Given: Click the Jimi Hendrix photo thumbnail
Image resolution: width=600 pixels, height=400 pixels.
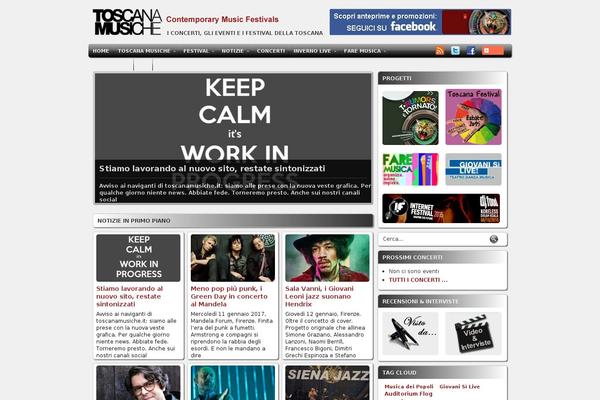Looking at the screenshot, I should [327, 258].
